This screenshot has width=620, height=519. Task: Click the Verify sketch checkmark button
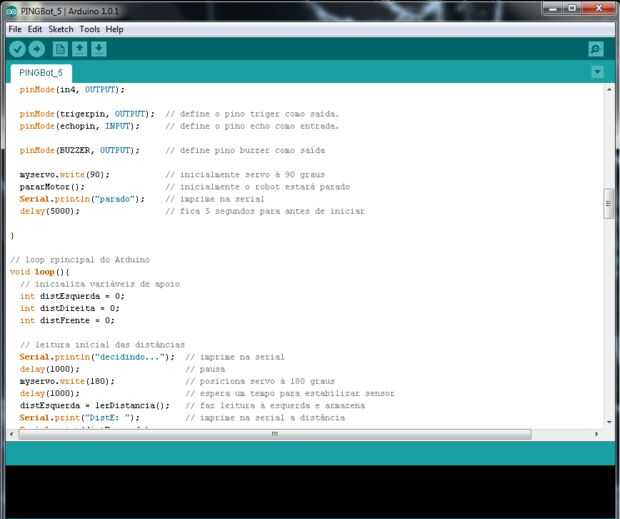[x=17, y=49]
